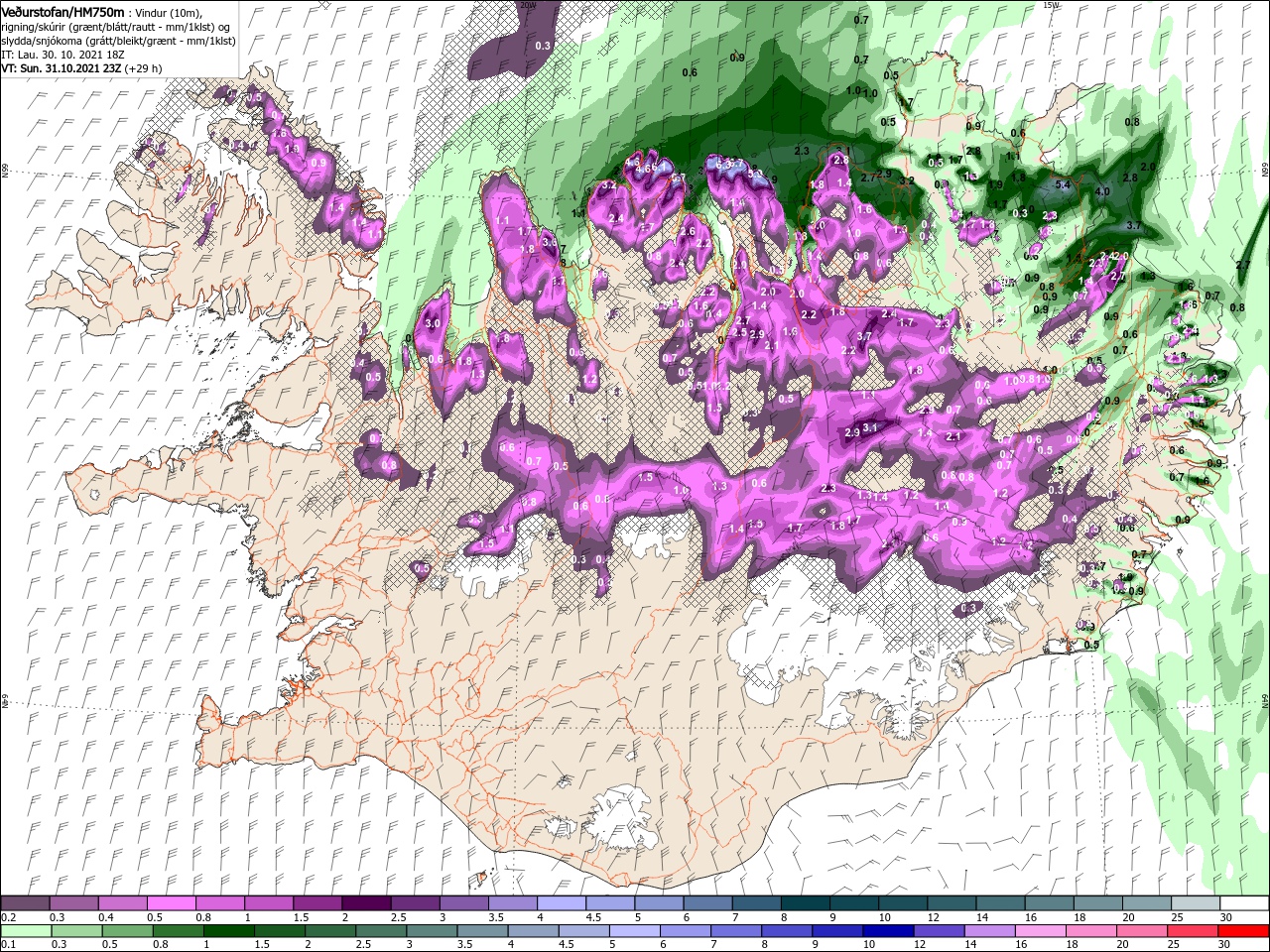Click the upper legend swatch between 0.3 and 0.4

click(x=74, y=903)
